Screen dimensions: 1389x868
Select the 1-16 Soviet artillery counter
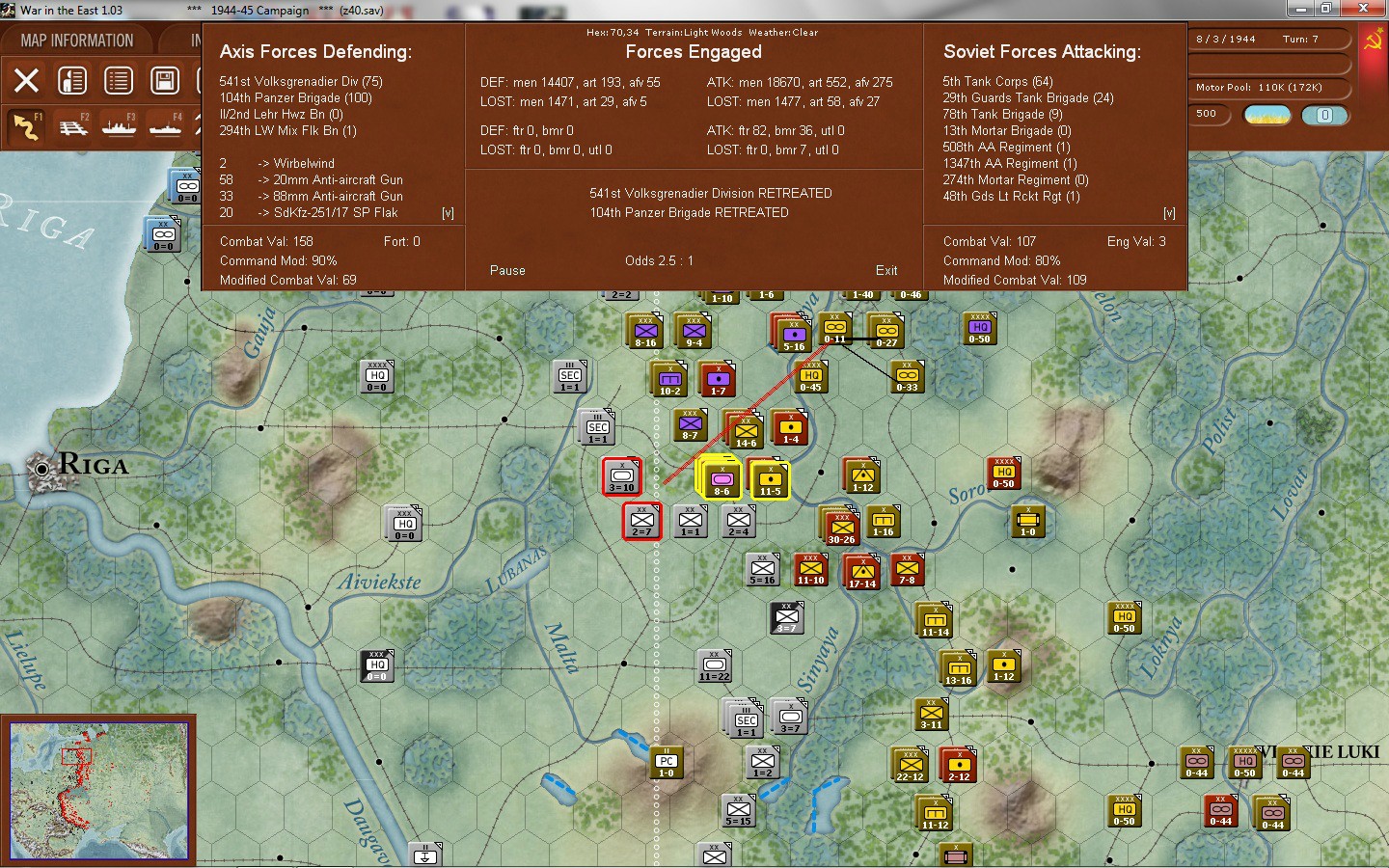883,520
